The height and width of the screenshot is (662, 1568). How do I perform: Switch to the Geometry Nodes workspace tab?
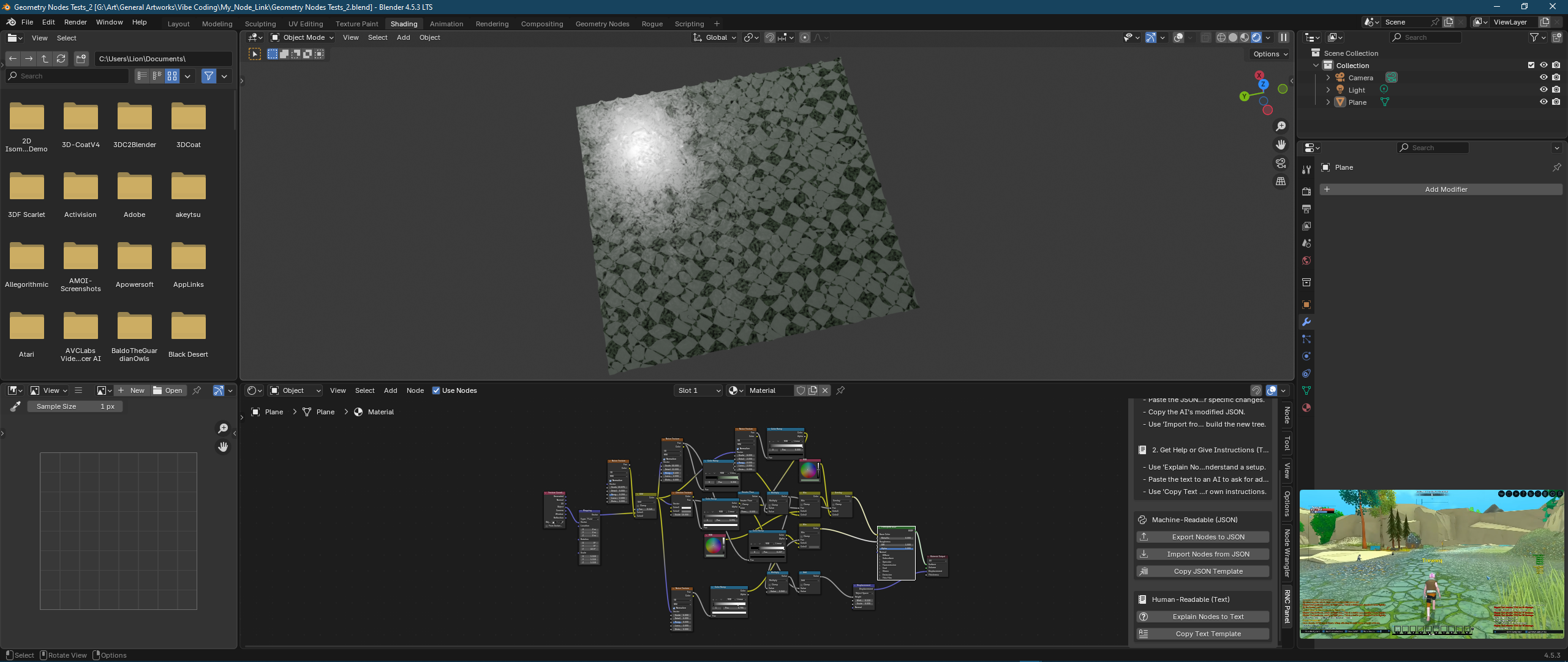click(x=601, y=24)
